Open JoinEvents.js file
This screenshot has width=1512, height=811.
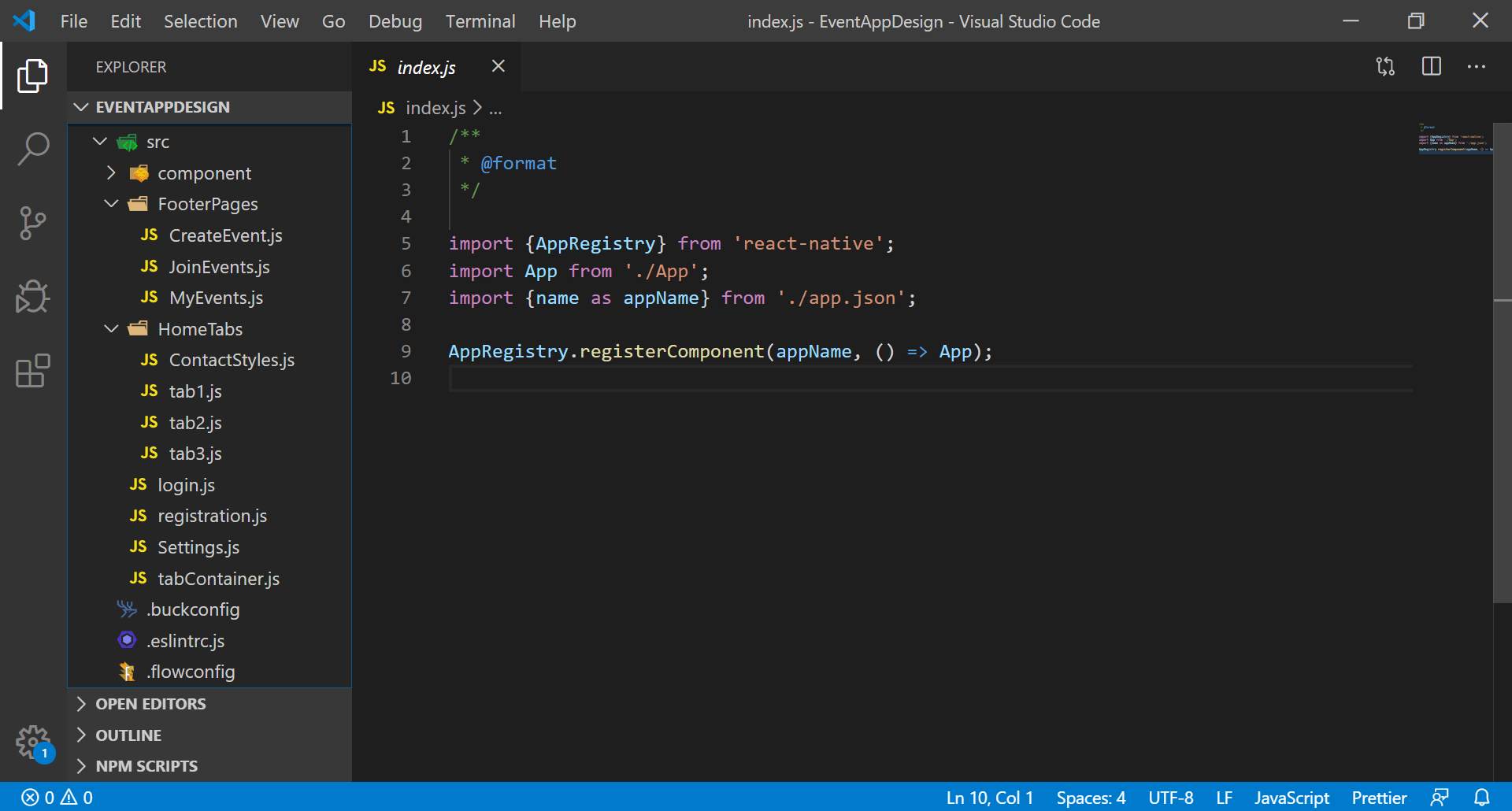(209, 267)
